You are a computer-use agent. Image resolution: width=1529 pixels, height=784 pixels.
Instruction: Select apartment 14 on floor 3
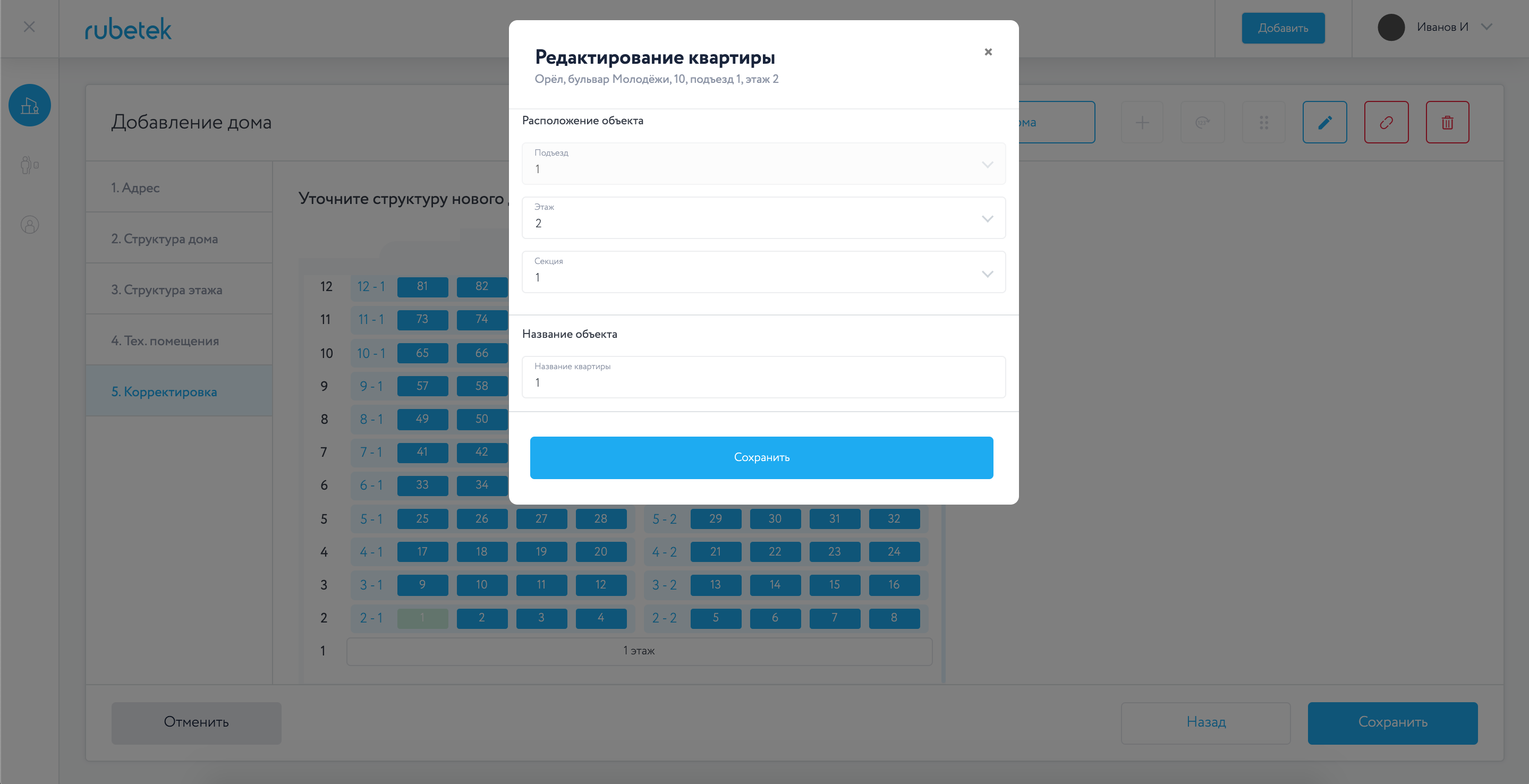(775, 585)
